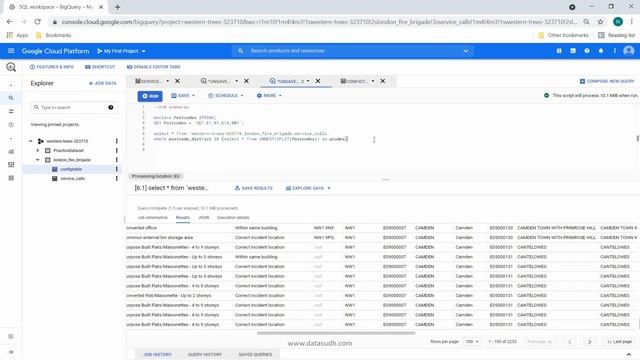Open the header settings three-dot menu

click(x=615, y=51)
